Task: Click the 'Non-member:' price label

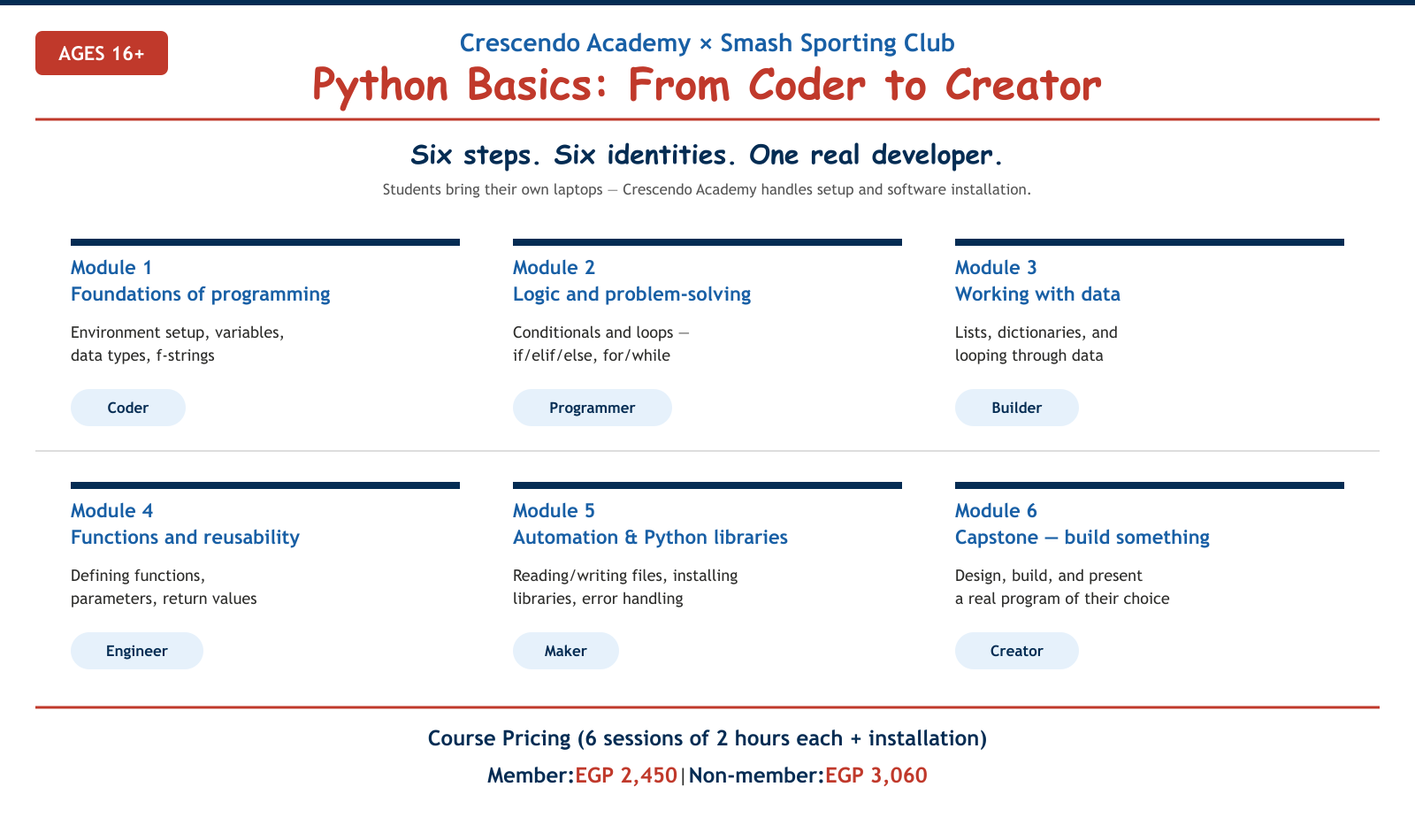Action: point(756,775)
